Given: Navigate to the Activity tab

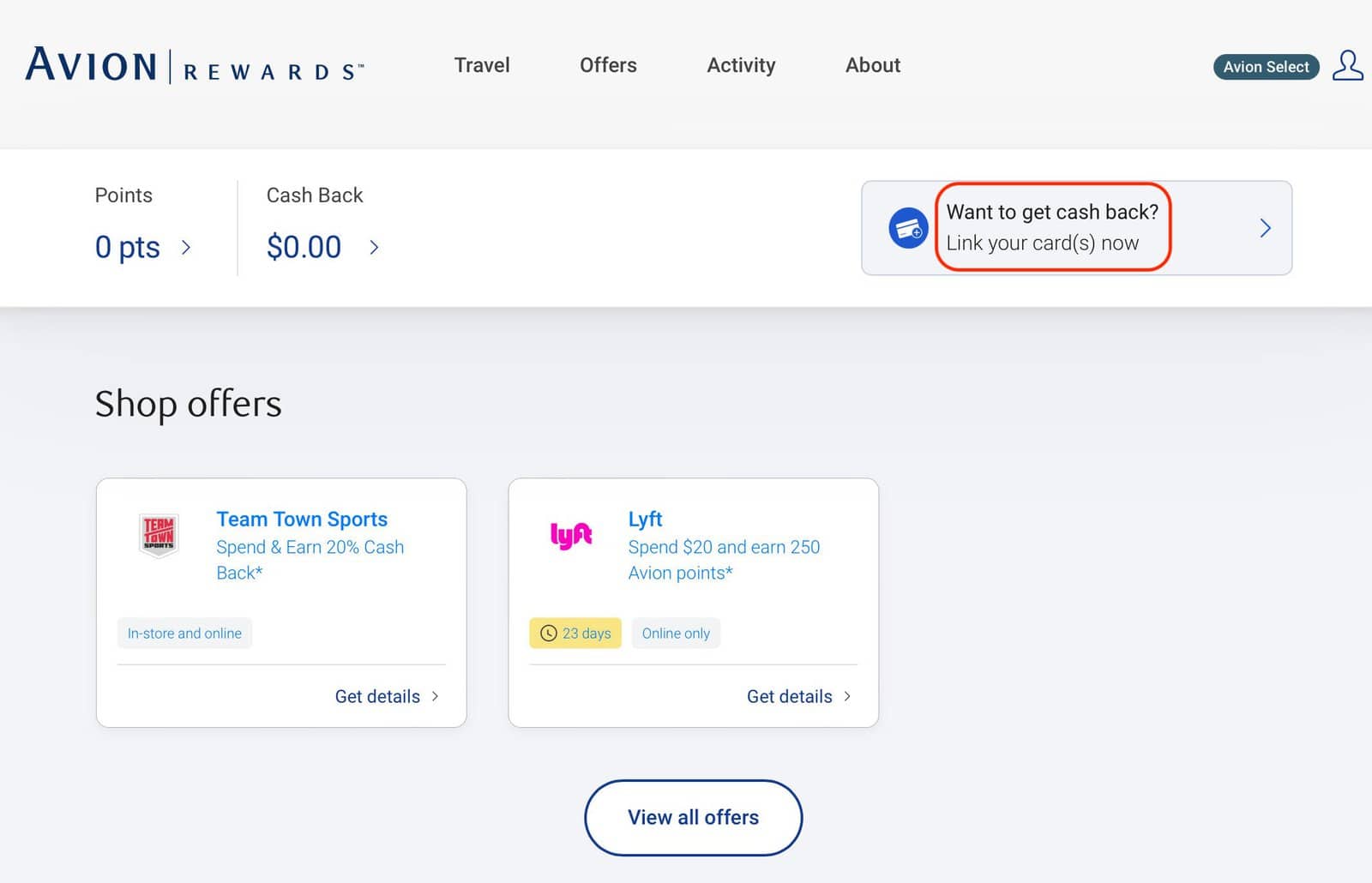Looking at the screenshot, I should pyautogui.click(x=741, y=65).
